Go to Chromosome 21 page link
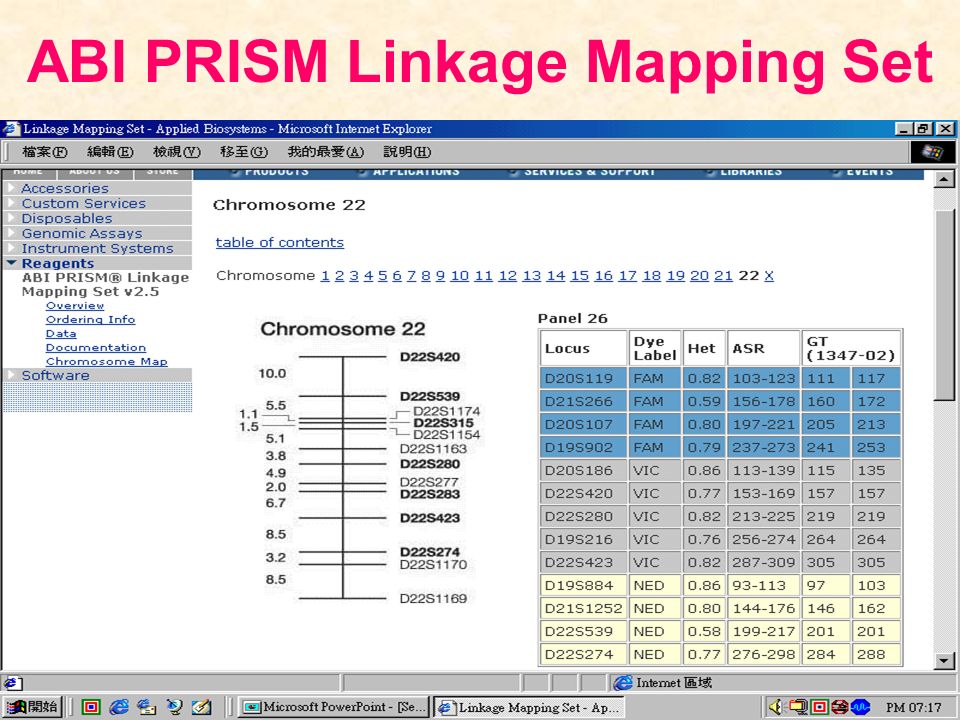 coord(723,276)
